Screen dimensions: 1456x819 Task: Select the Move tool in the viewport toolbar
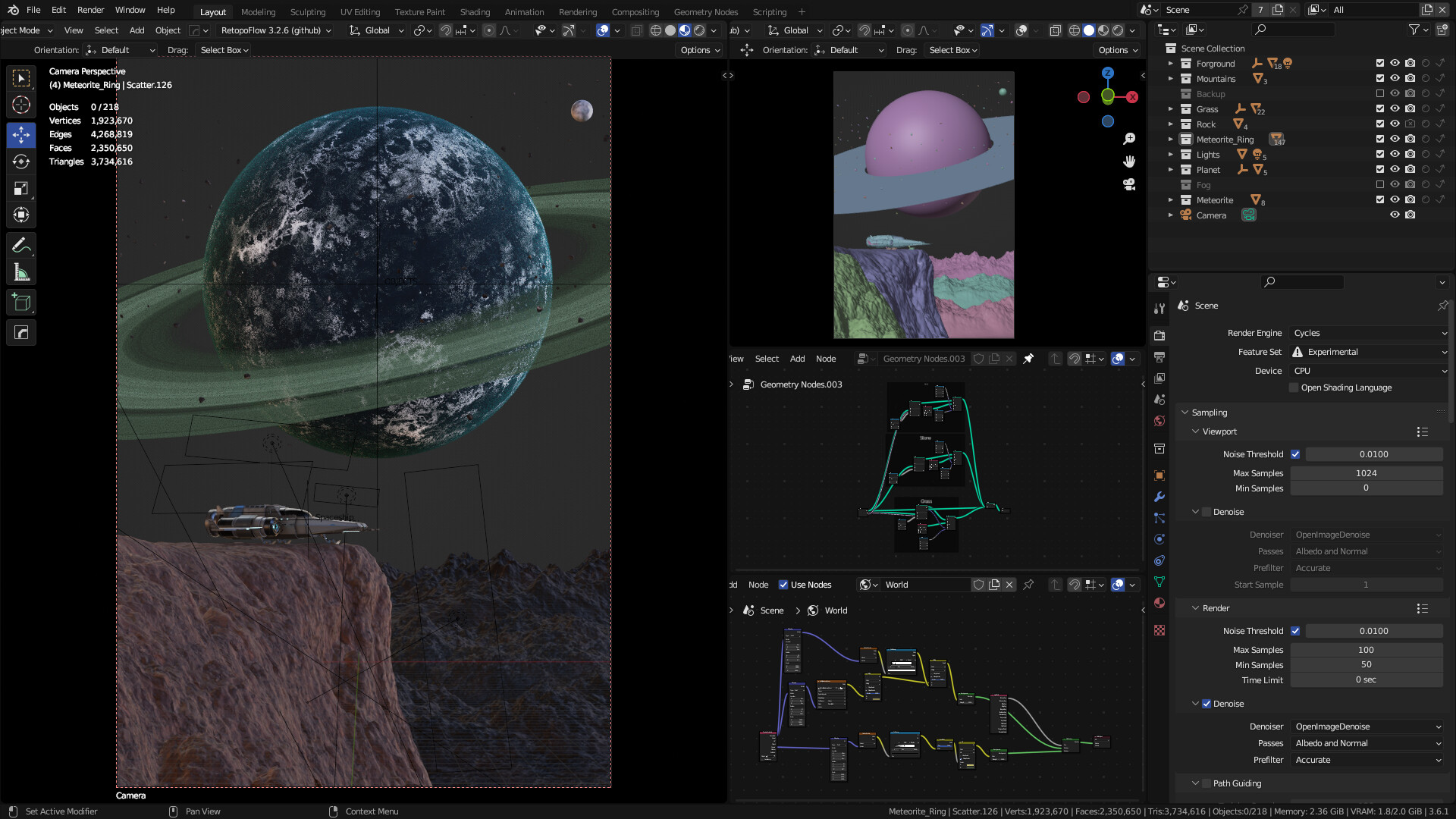[x=21, y=135]
